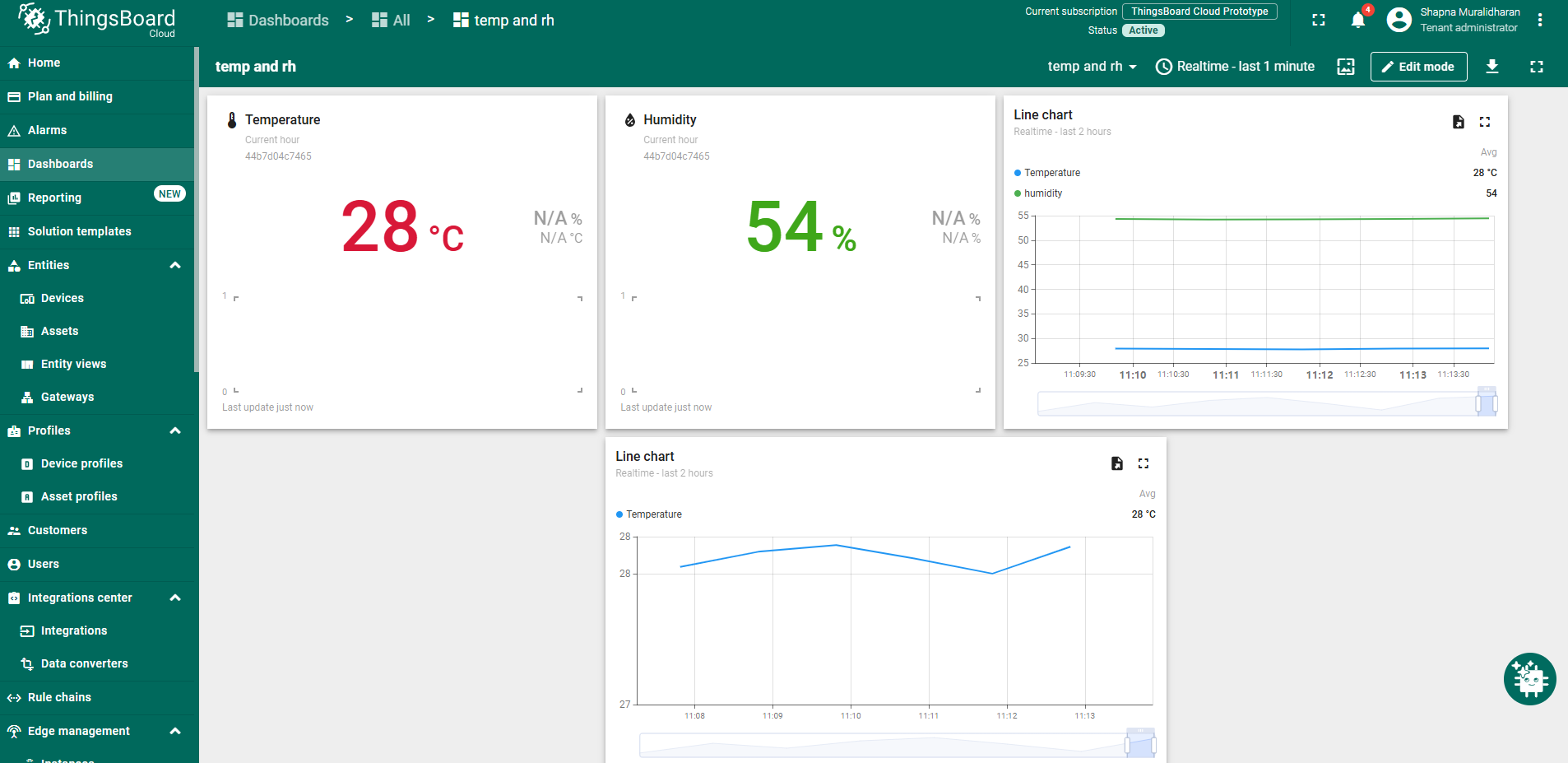Image resolution: width=1568 pixels, height=763 pixels.
Task: Open the user account three-dot menu
Action: [1540, 21]
